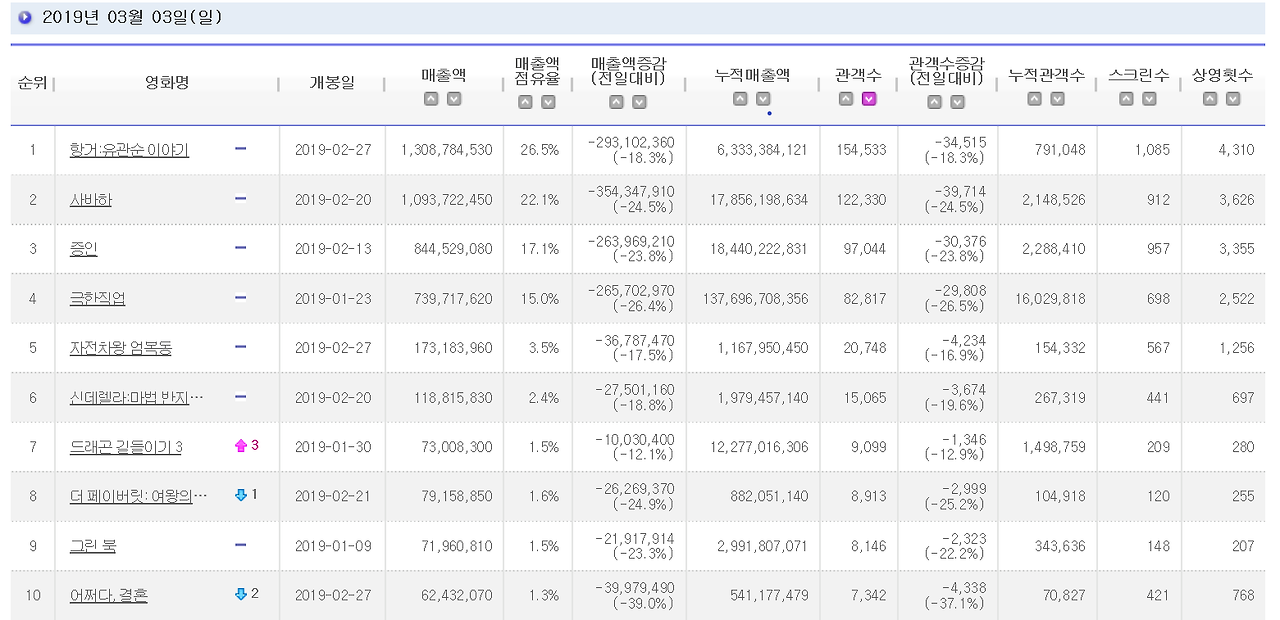
Task: Sort 관객수 column ascending with up arrow
Action: pos(846,99)
